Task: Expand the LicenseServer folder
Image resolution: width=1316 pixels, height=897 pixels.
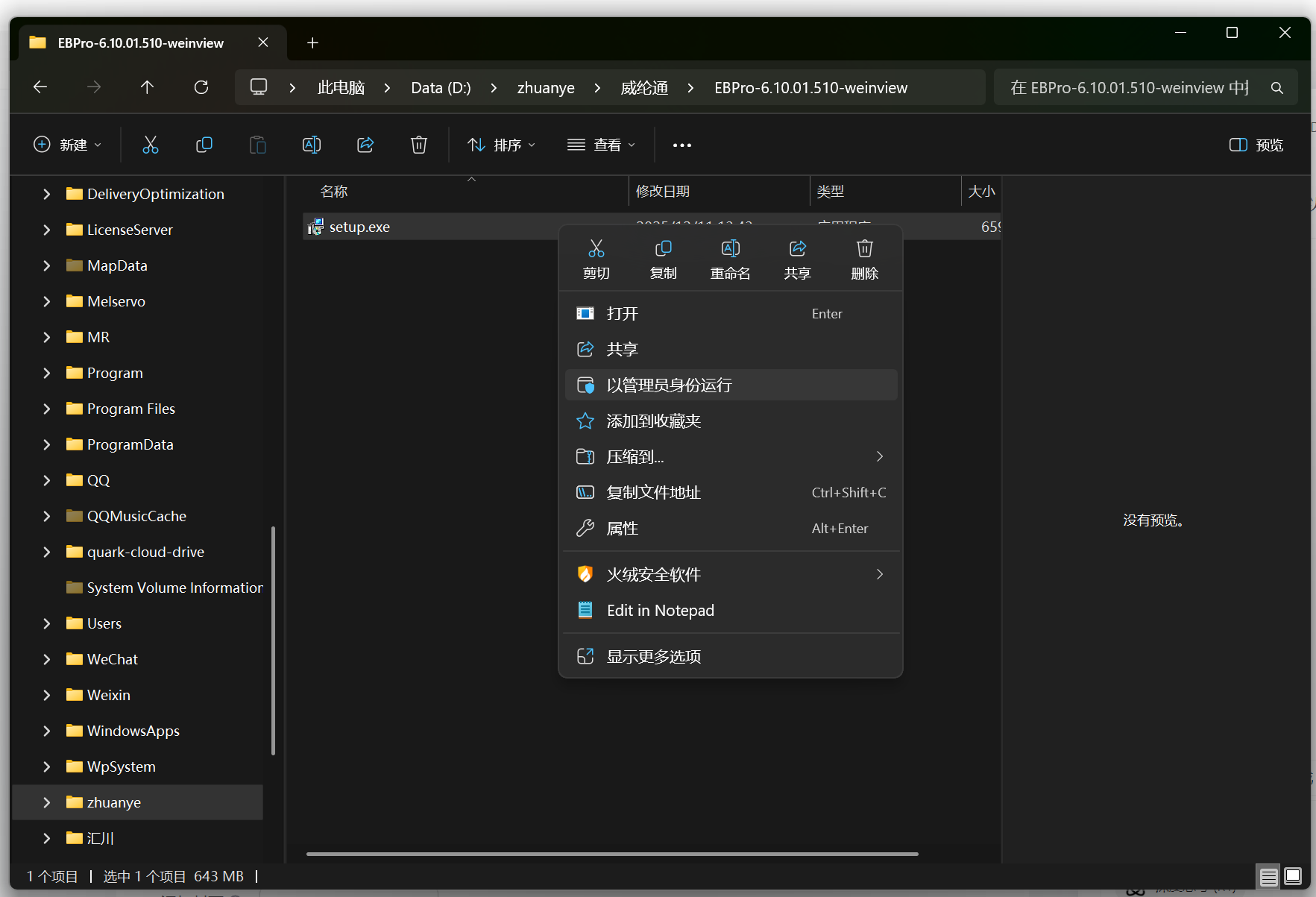Action: pyautogui.click(x=47, y=230)
